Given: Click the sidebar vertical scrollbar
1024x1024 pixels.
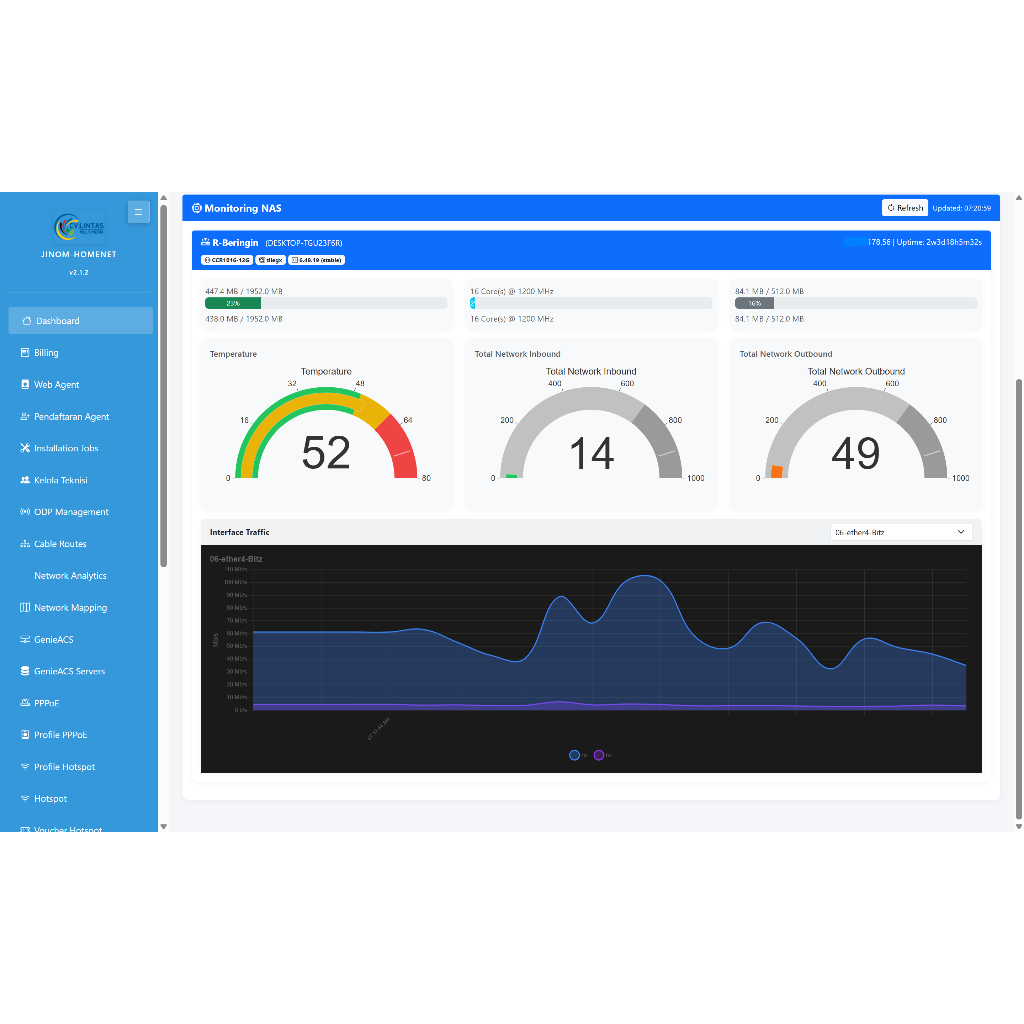Looking at the screenshot, I should 164,385.
